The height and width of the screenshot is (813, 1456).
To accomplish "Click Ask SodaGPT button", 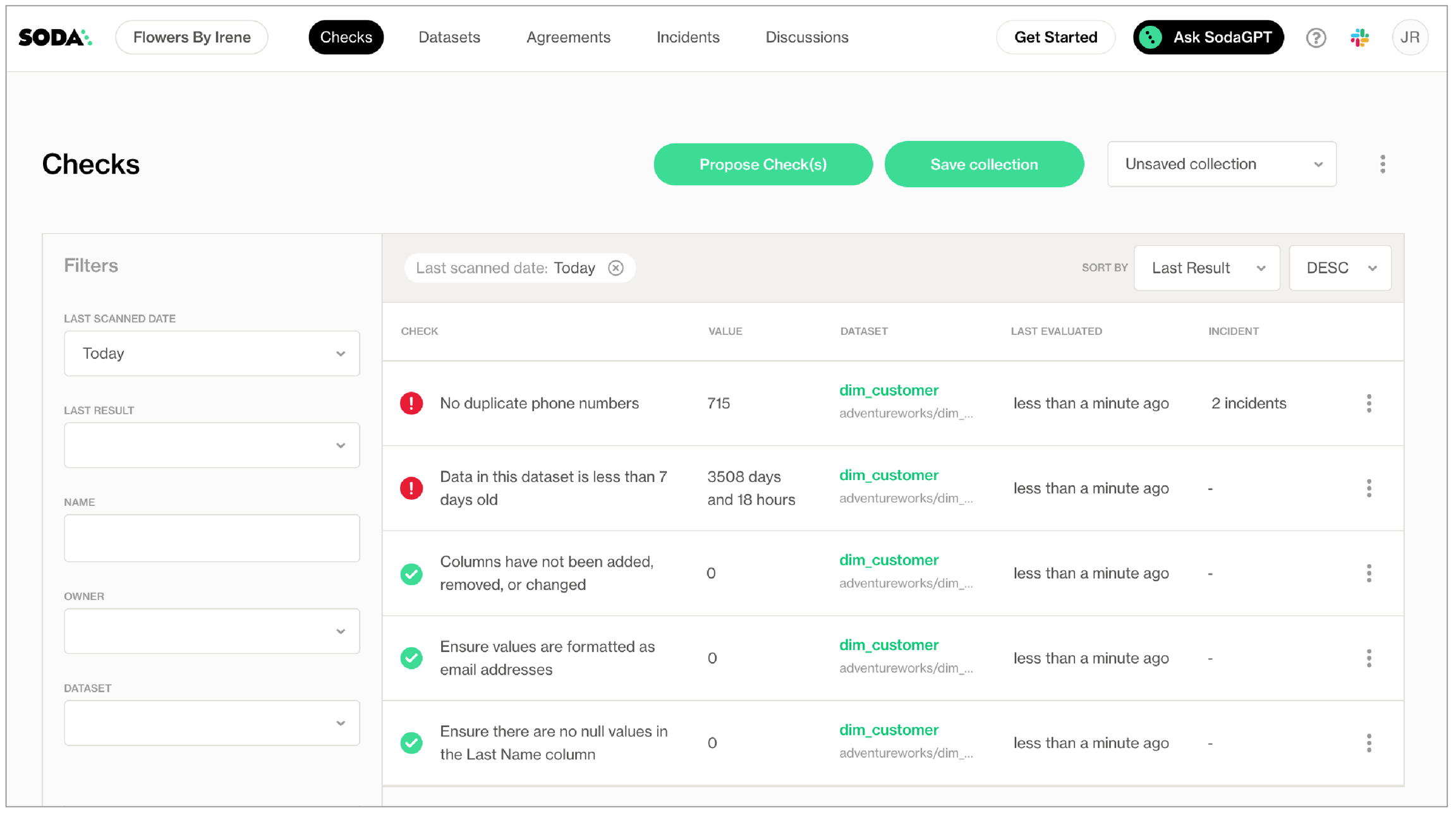I will coord(1208,38).
